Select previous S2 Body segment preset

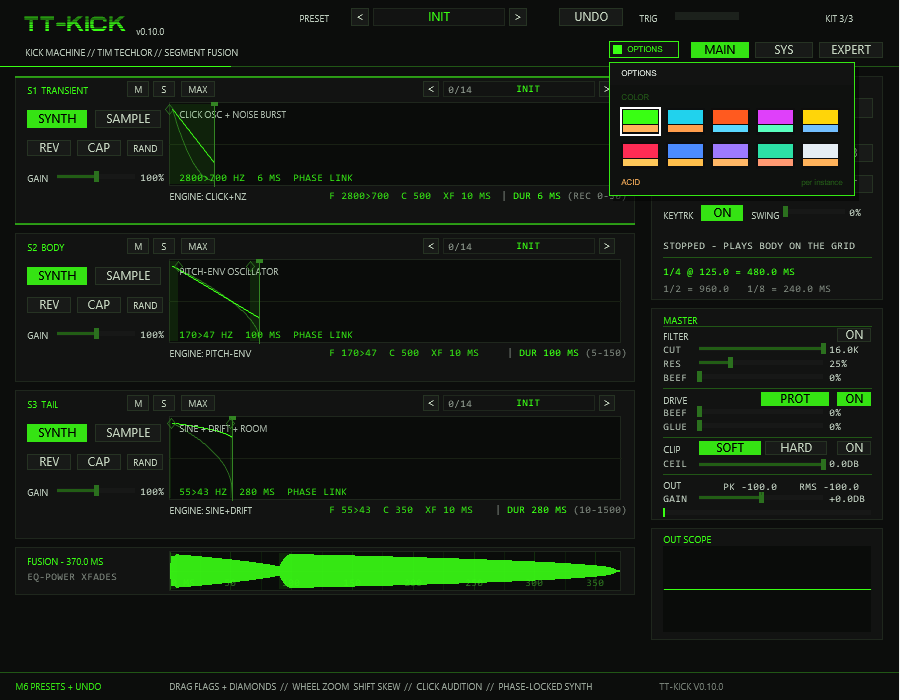[431, 246]
